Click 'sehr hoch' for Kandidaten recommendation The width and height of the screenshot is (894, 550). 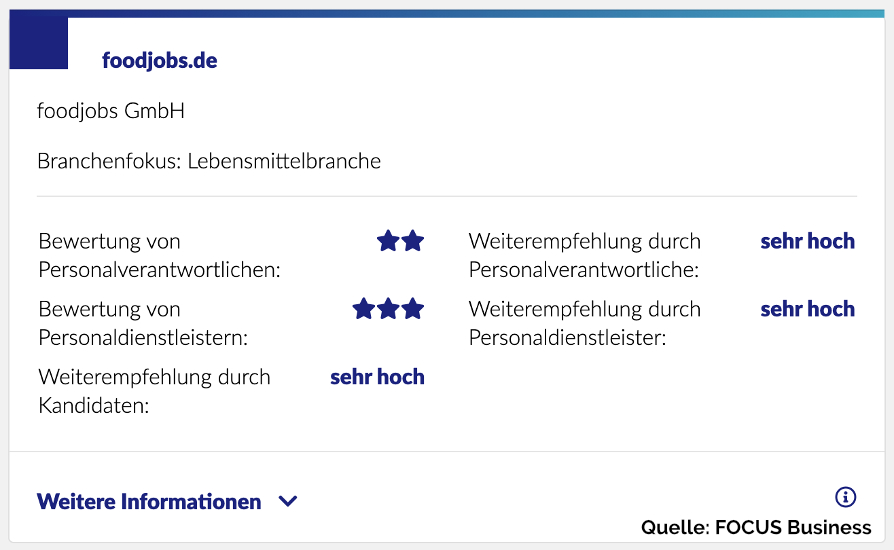(377, 377)
